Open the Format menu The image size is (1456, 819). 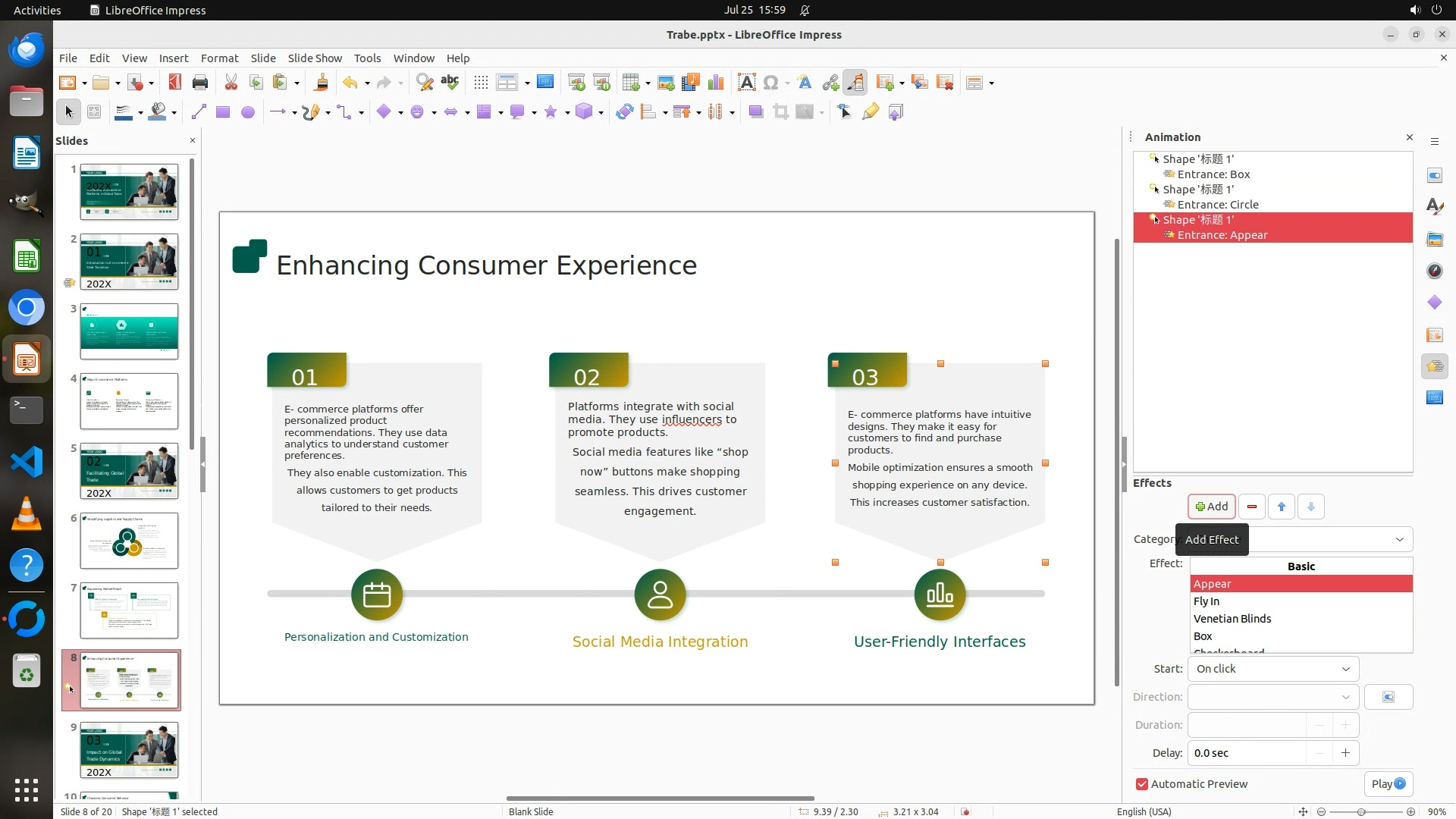pos(219,58)
